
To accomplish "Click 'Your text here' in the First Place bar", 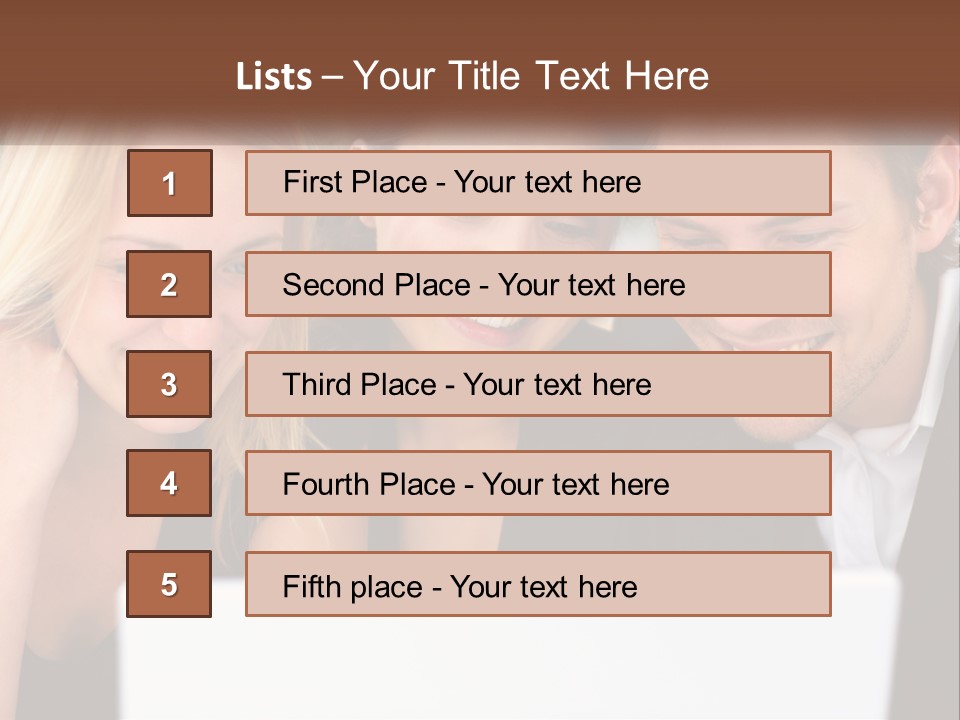I will pos(547,182).
